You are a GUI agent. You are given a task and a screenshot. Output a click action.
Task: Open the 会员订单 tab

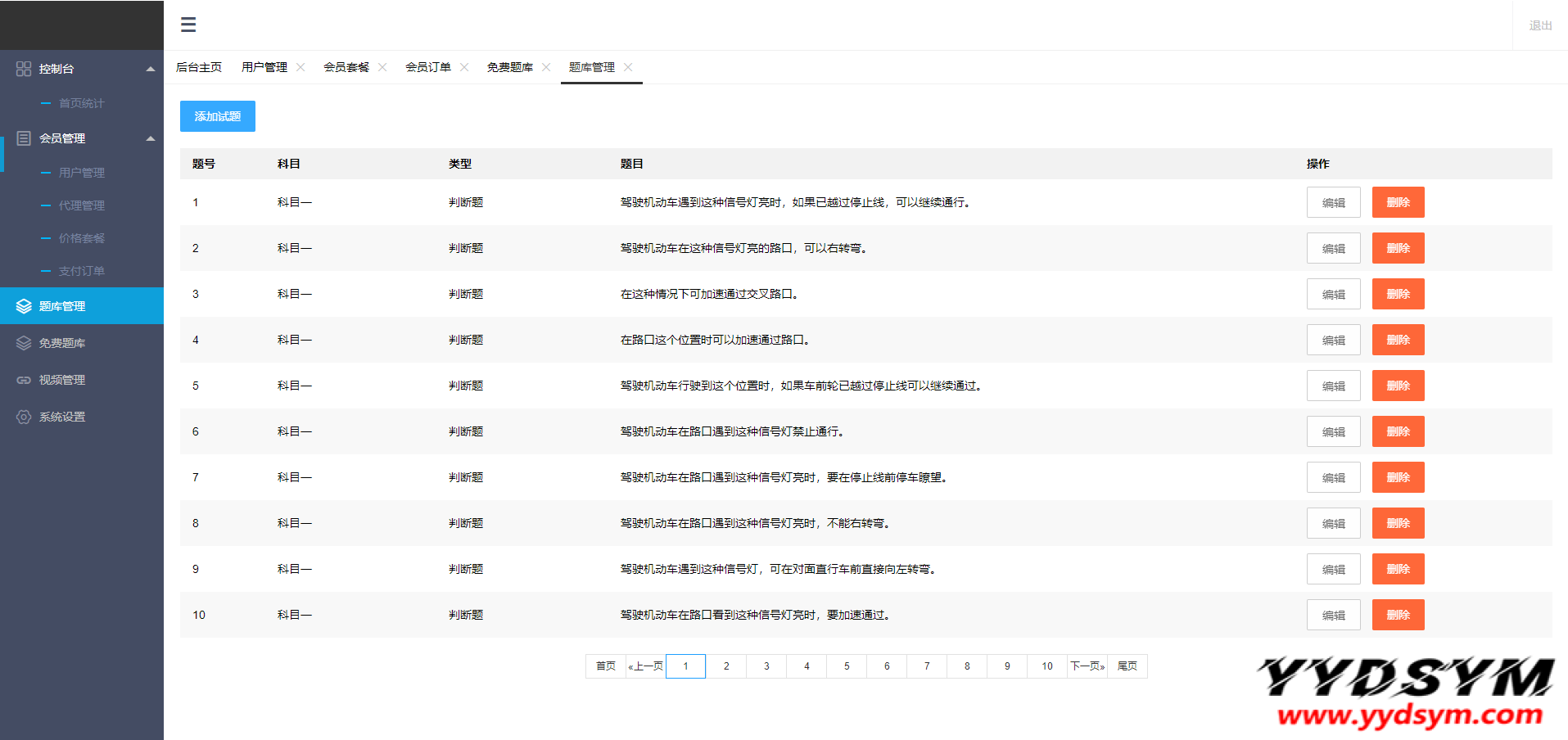(x=429, y=67)
